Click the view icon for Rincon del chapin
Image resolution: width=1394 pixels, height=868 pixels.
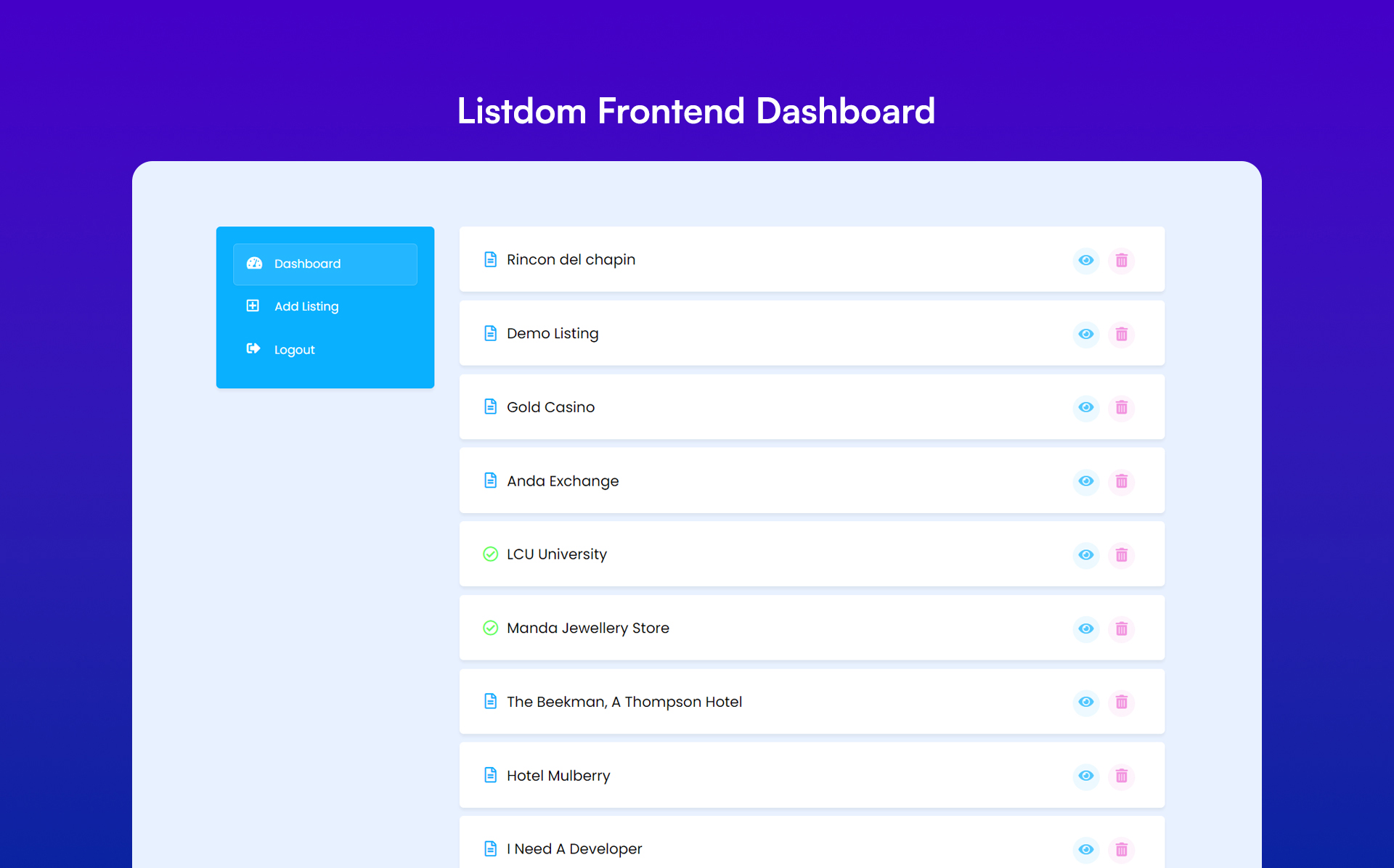point(1087,259)
